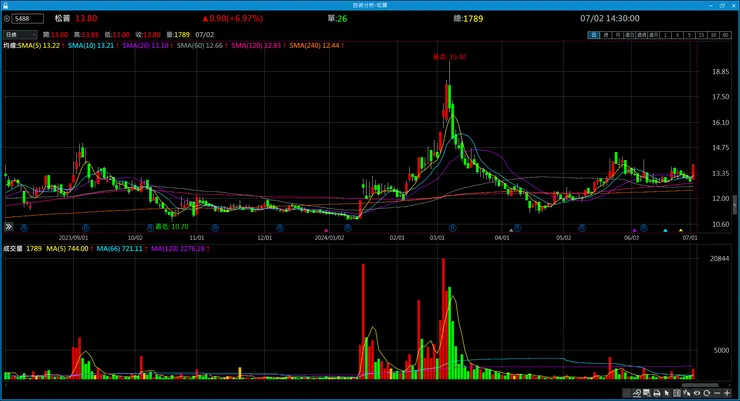Viewport: 740px width, 401px height.
Task: Switch to the 5-minute timeframe
Action: 690,35
